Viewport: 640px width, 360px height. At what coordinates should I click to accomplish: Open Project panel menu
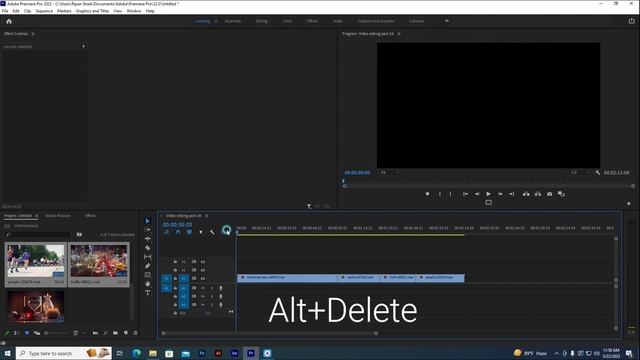(x=36, y=216)
